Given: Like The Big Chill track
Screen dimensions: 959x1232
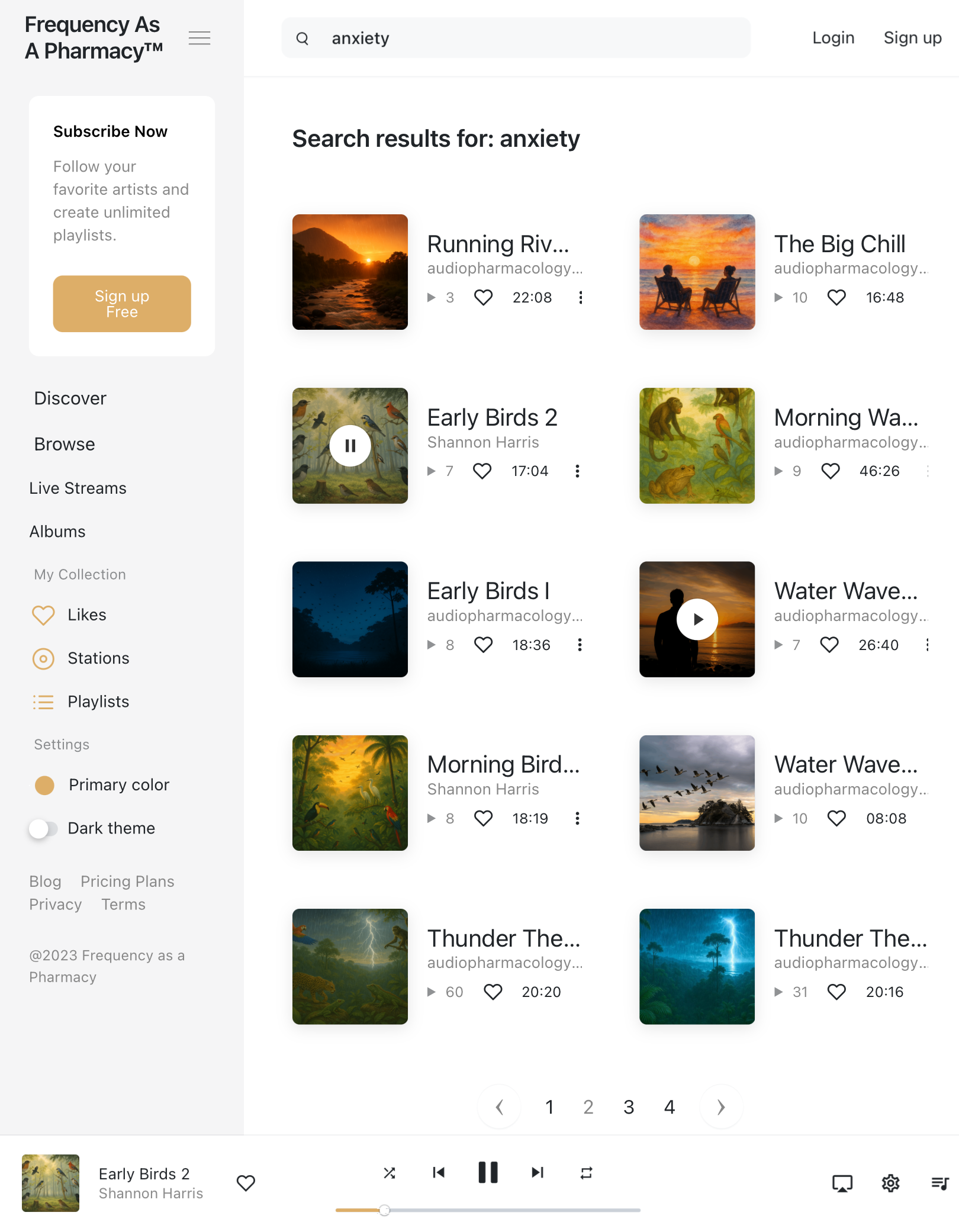Looking at the screenshot, I should coord(836,297).
